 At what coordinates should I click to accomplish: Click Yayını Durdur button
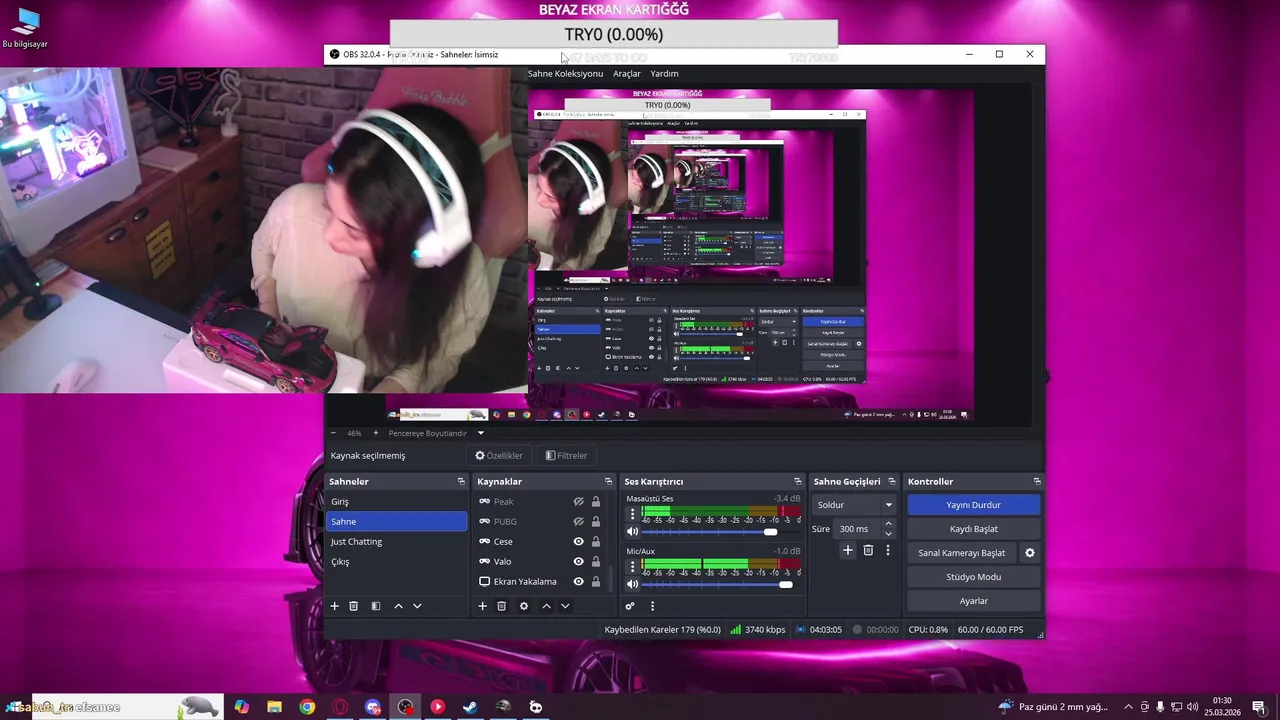[x=973, y=505]
